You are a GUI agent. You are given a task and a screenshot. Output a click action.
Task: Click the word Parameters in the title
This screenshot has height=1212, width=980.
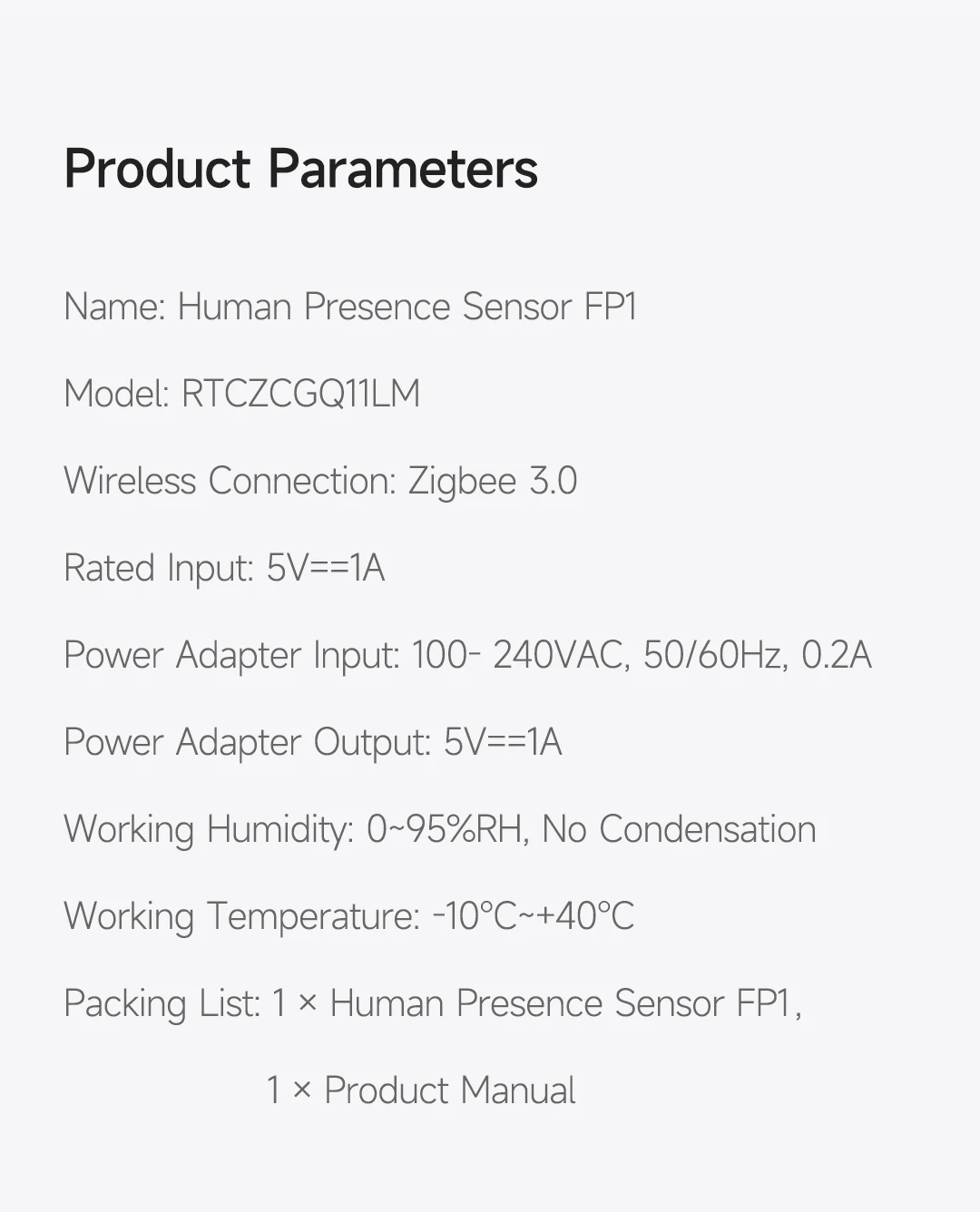click(403, 169)
